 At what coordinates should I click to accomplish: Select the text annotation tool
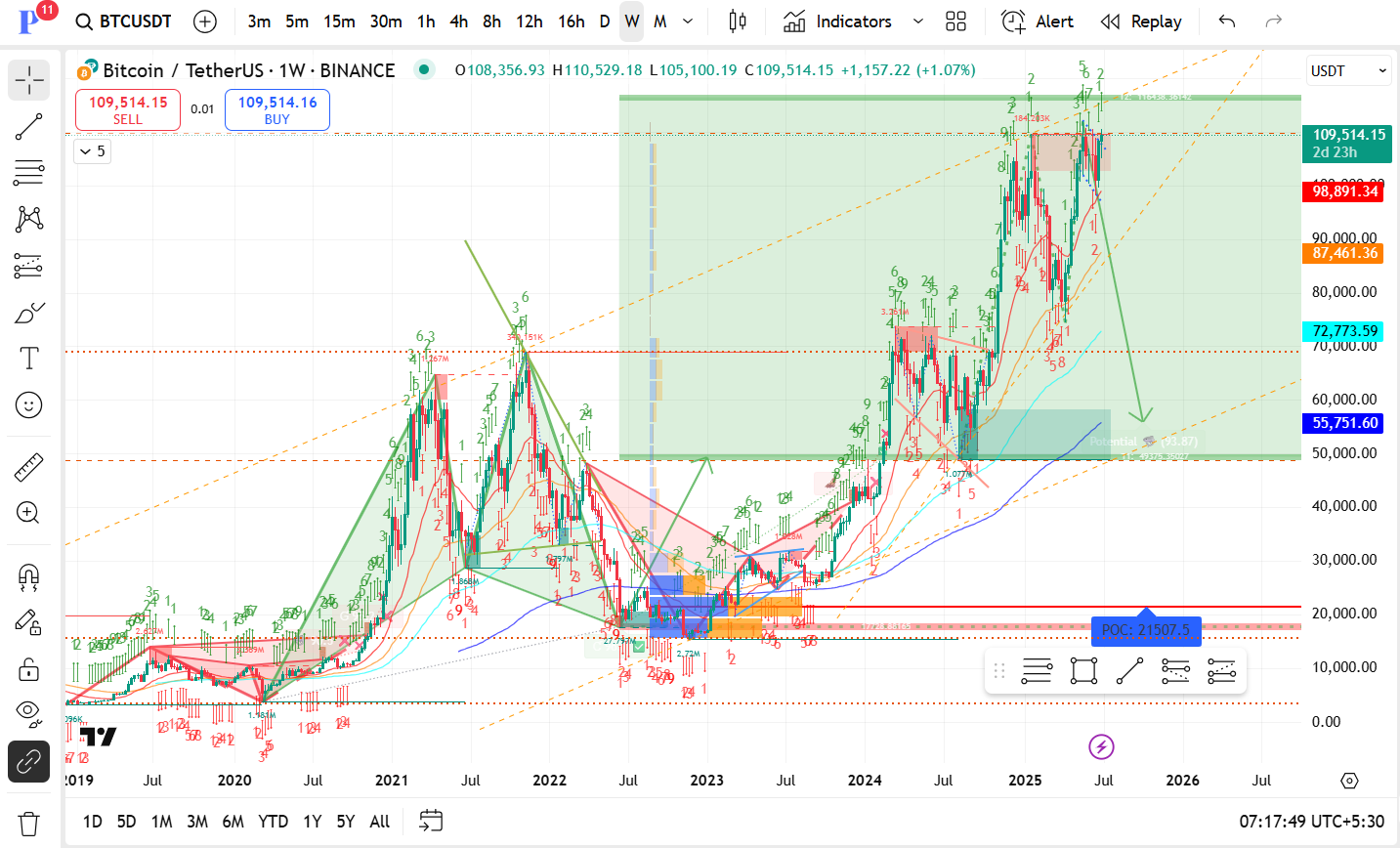point(29,359)
